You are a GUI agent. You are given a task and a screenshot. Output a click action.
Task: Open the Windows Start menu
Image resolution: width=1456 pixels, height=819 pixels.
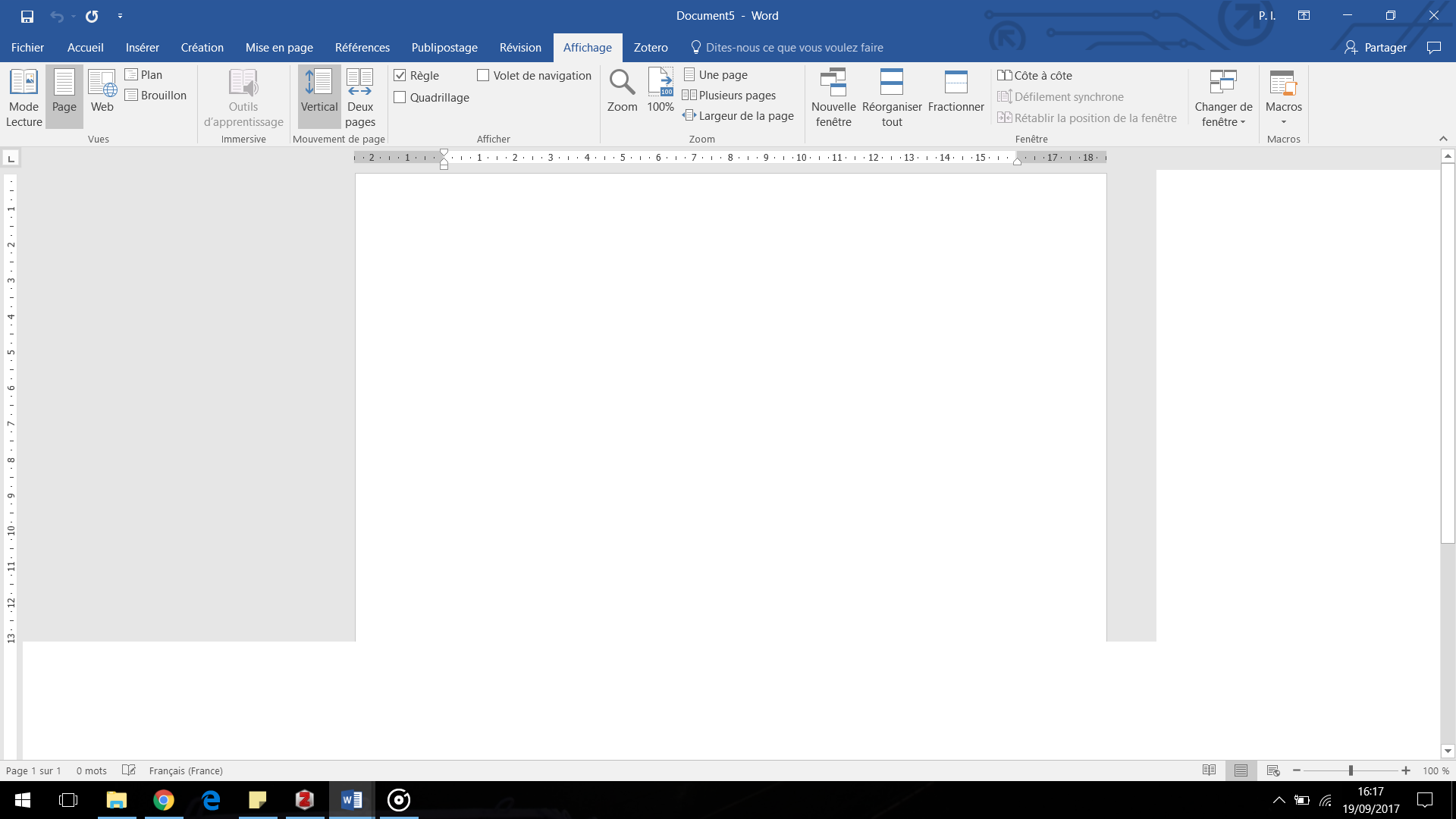point(23,799)
